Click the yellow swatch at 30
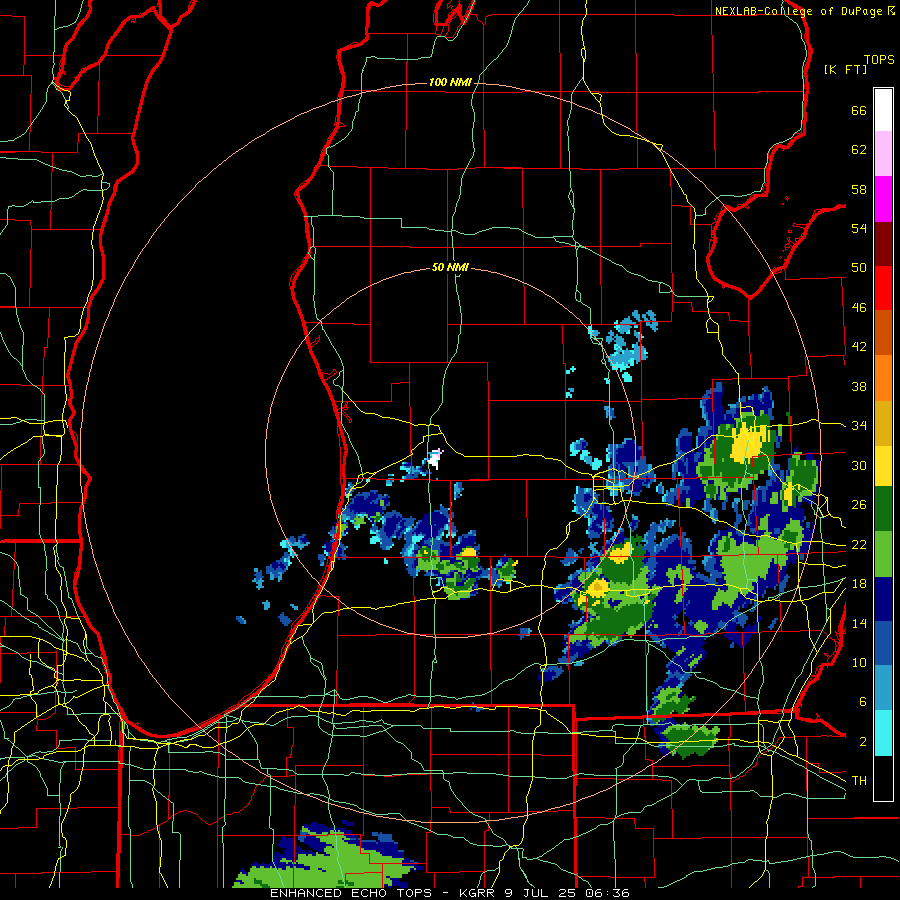 pos(883,466)
